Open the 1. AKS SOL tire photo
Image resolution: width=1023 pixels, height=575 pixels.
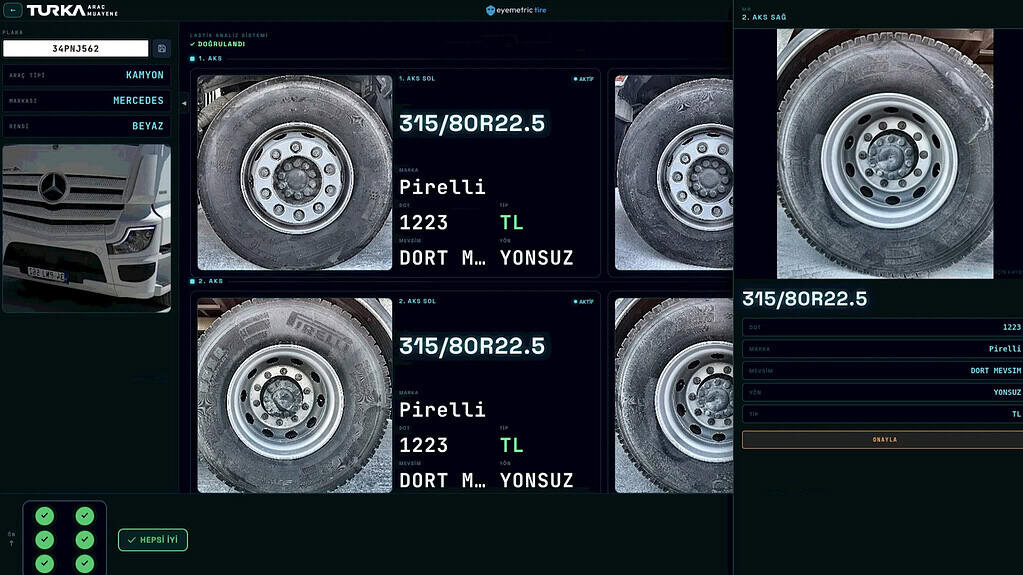(295, 172)
